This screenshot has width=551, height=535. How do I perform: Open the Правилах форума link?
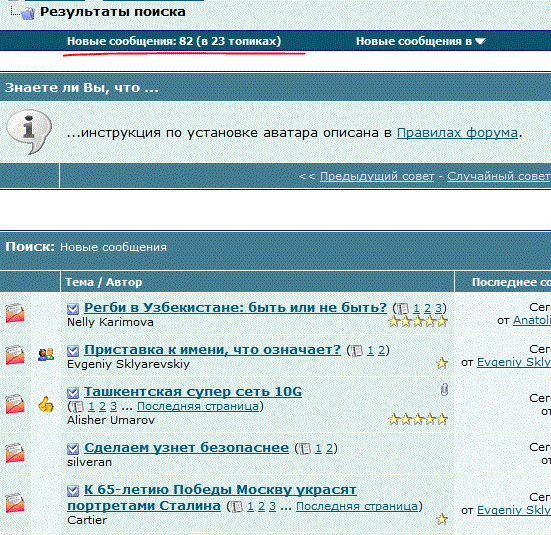[x=457, y=133]
